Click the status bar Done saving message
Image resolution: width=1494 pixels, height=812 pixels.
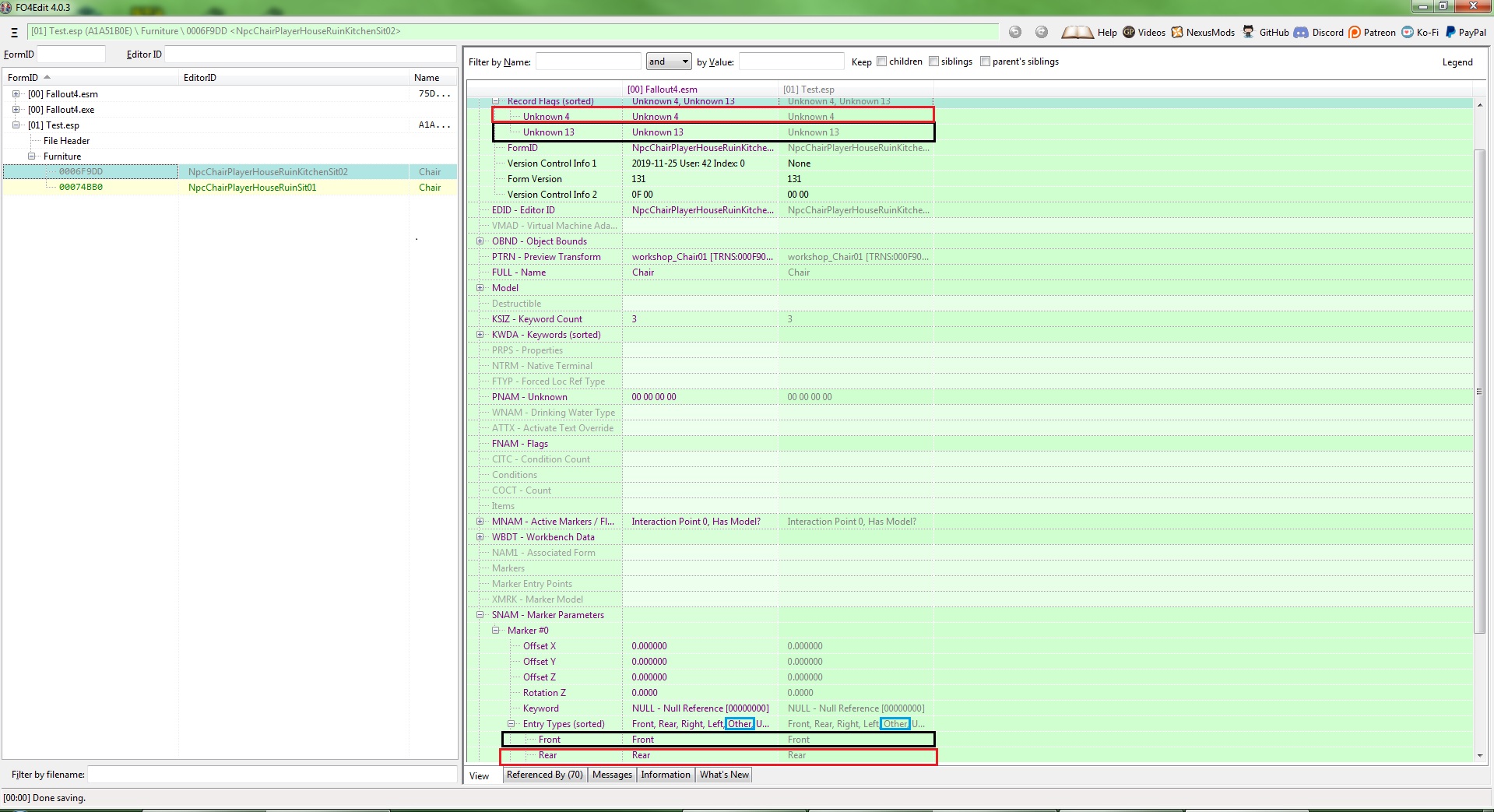click(44, 798)
